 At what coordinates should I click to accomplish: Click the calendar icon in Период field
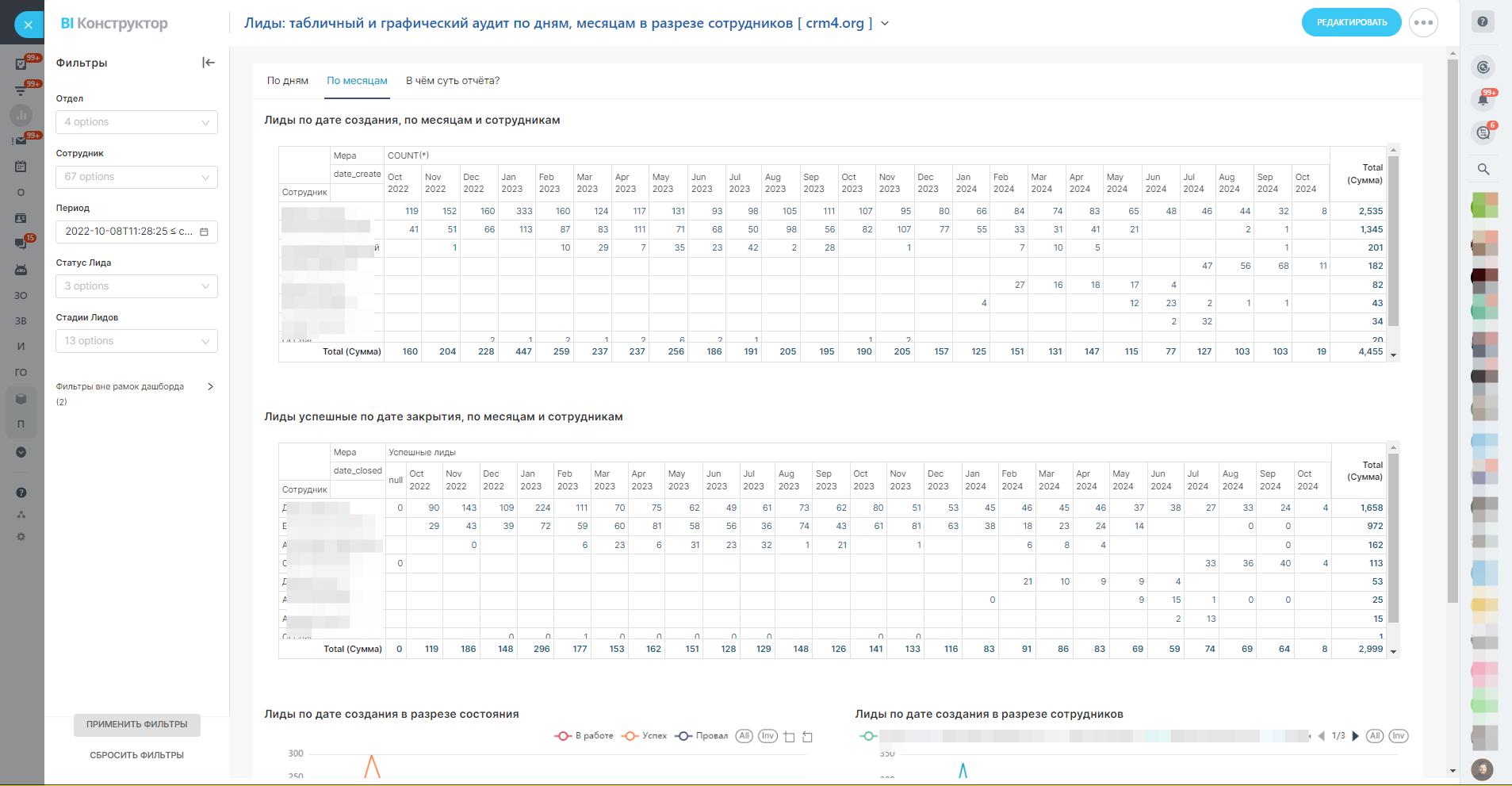pos(205,232)
